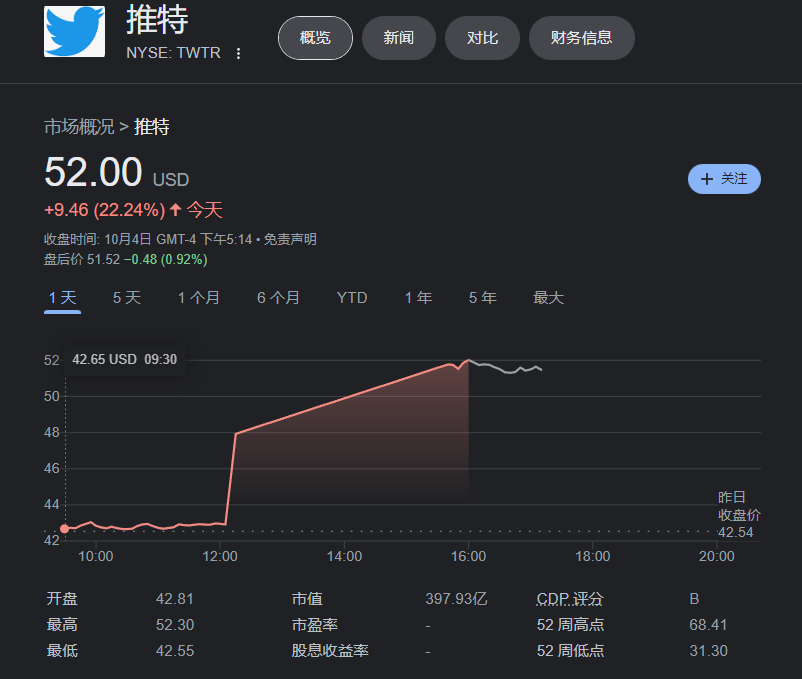
Task: Click the 最高 value 52.30
Action: pyautogui.click(x=175, y=625)
